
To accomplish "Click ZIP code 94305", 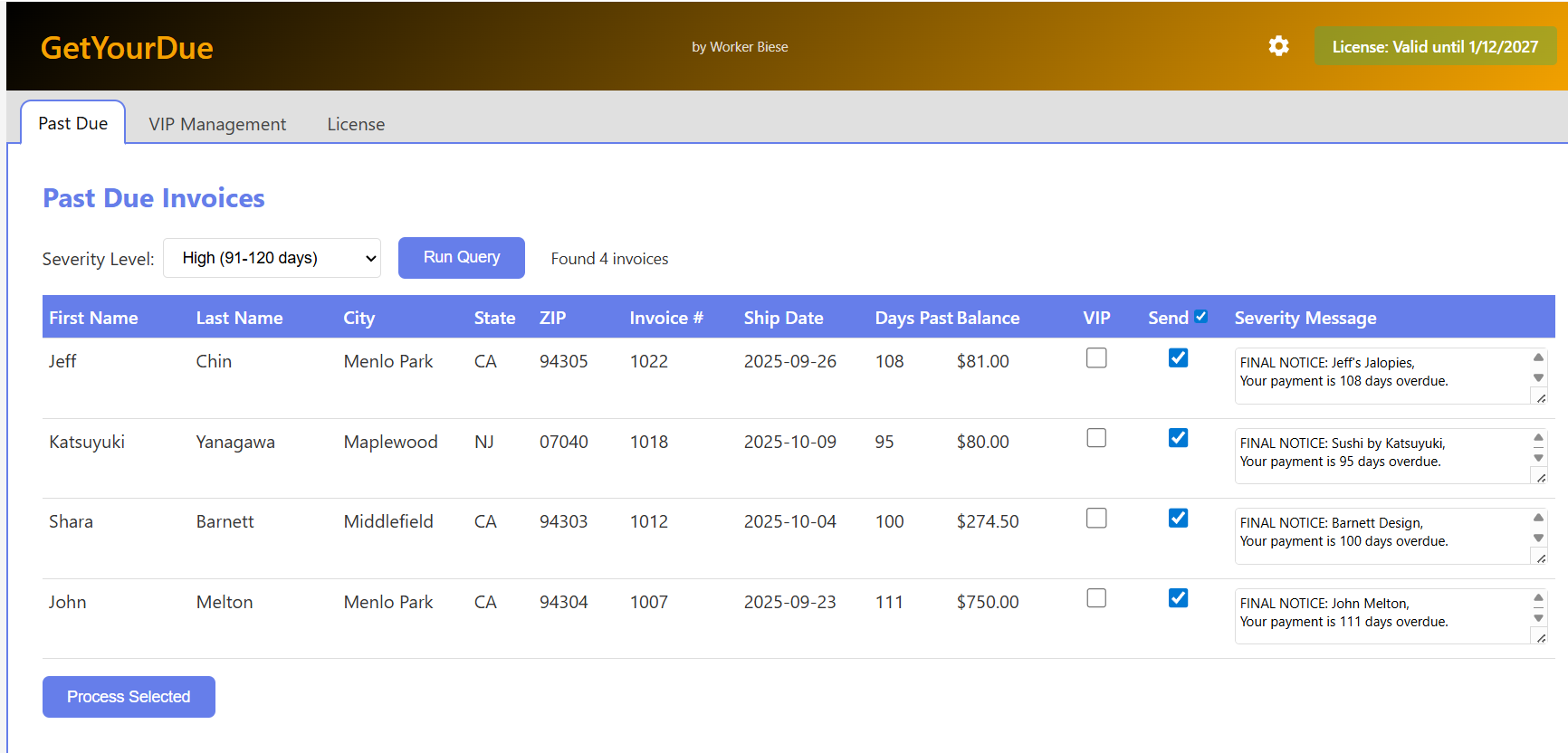I will coord(563,361).
